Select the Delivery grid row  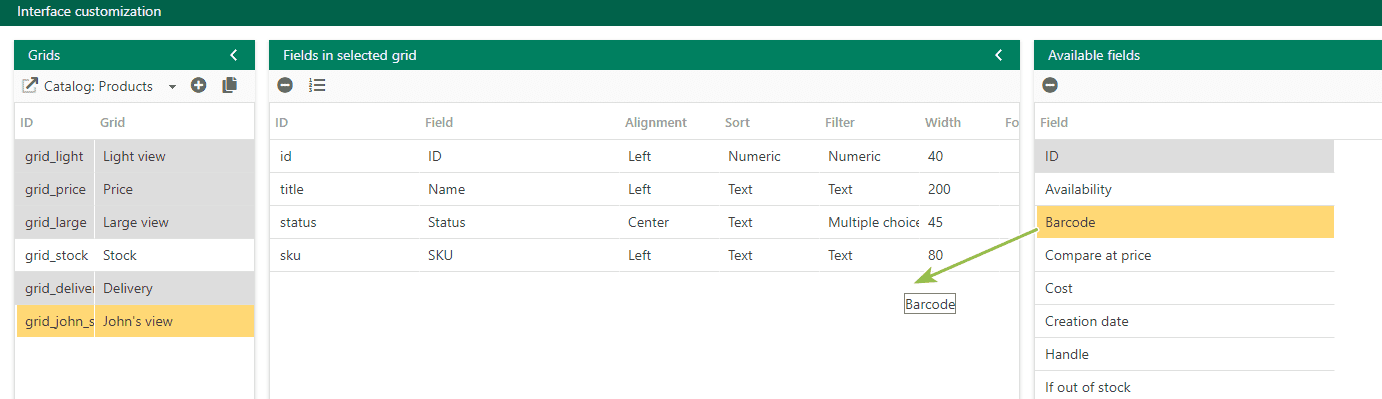pos(135,288)
